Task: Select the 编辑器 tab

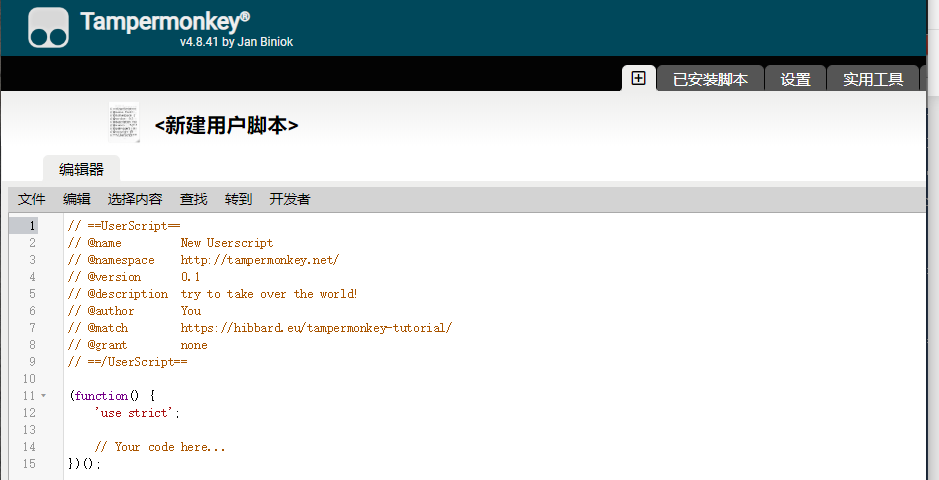Action: (x=81, y=169)
